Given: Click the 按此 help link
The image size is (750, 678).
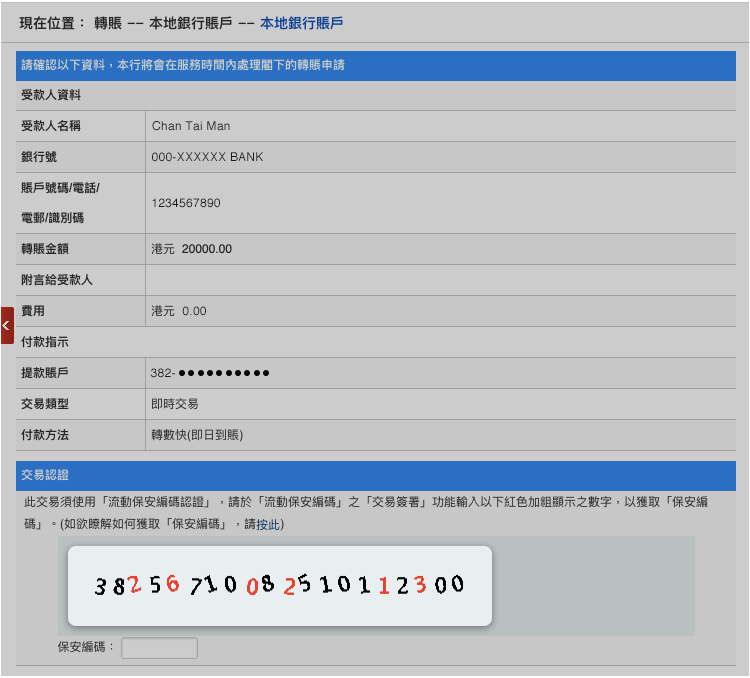Looking at the screenshot, I should coord(268,524).
